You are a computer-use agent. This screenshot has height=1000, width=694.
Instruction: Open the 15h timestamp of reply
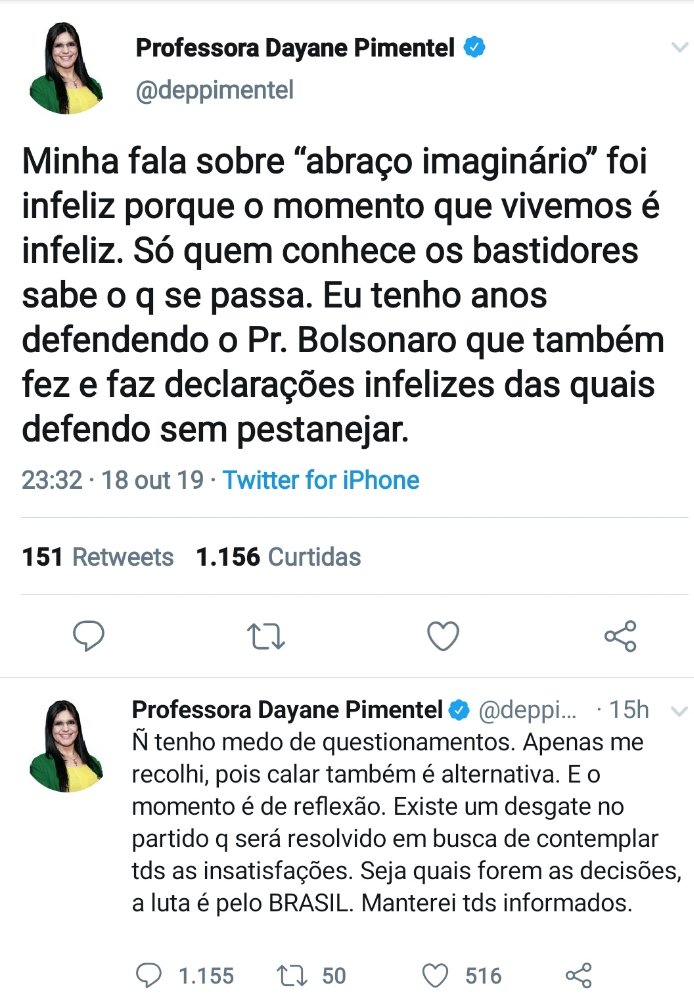click(629, 711)
